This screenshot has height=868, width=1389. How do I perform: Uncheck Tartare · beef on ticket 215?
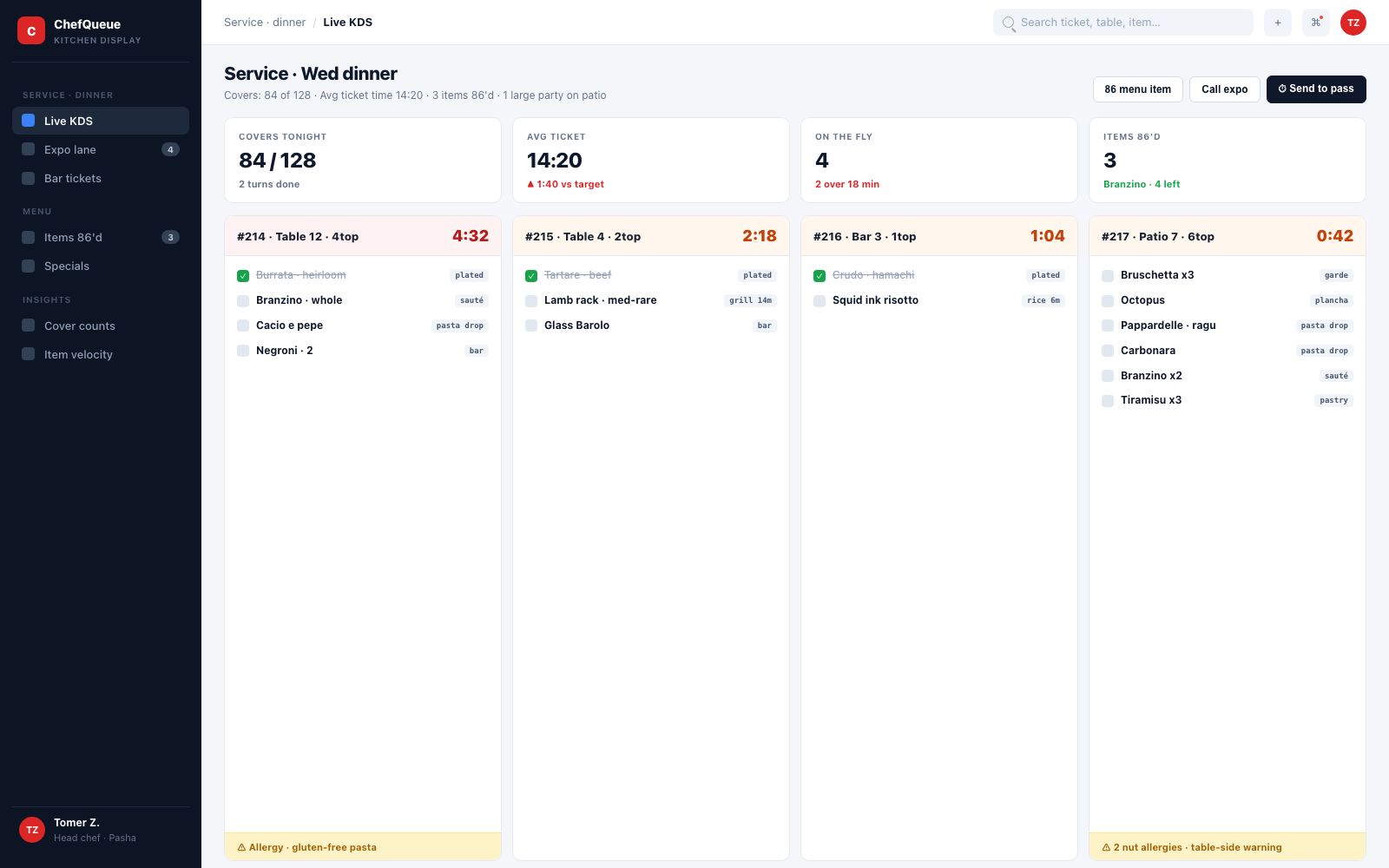coord(531,276)
